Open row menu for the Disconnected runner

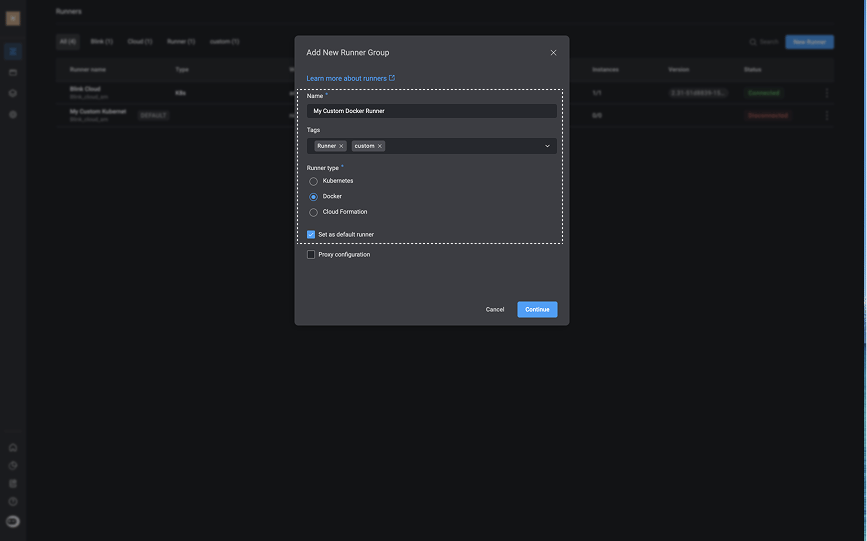coord(827,116)
